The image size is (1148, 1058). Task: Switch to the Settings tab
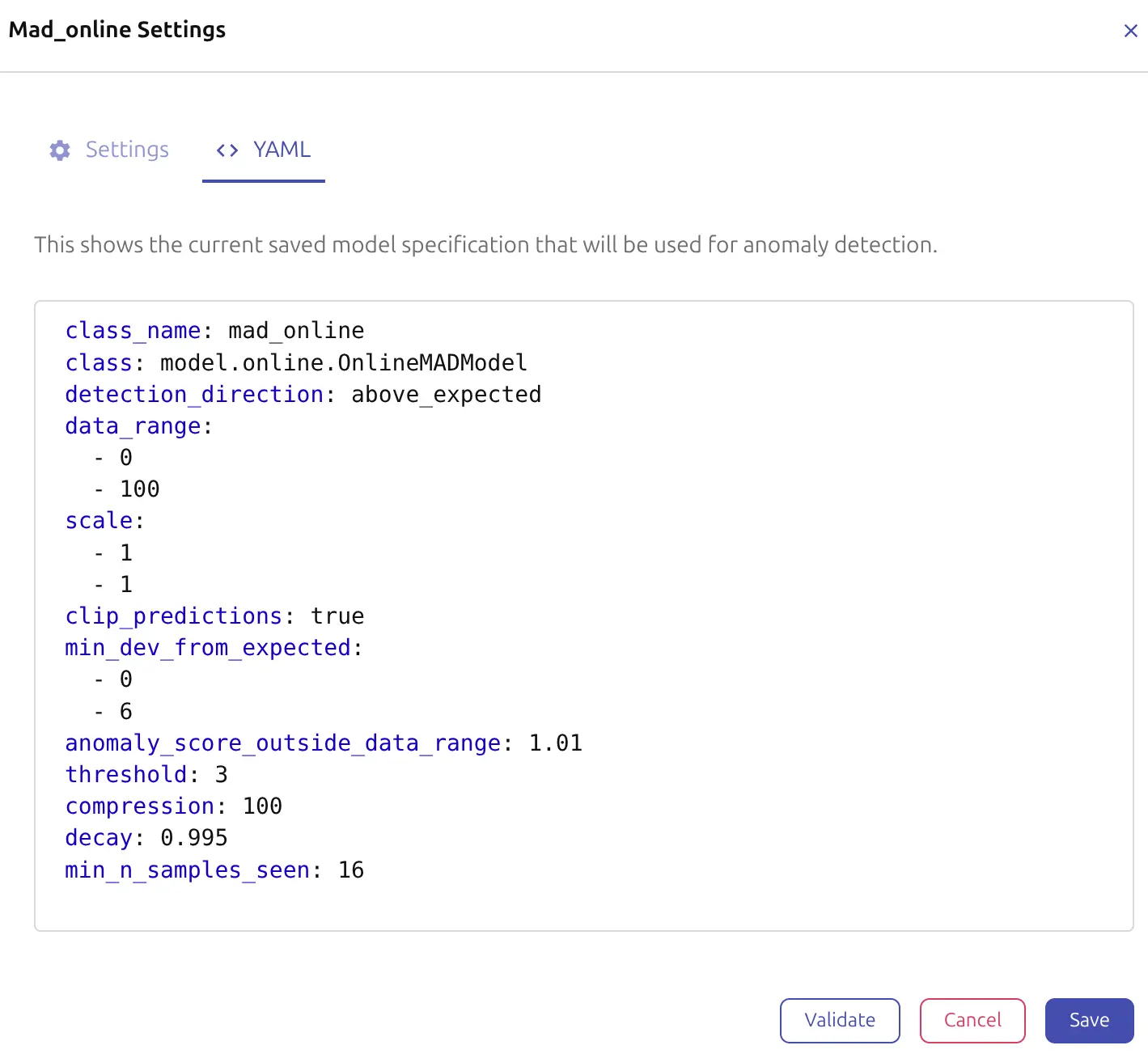point(127,150)
